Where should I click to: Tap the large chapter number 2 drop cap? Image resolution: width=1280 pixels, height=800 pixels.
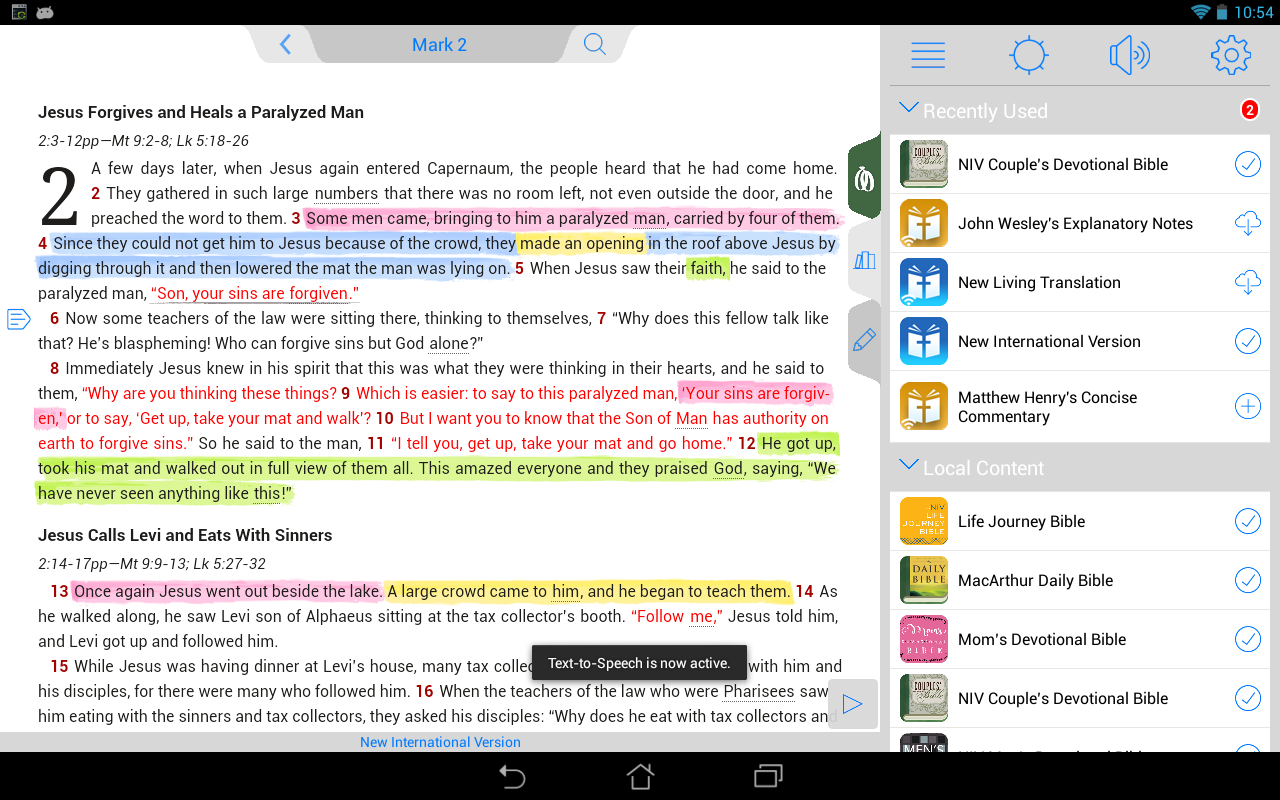pyautogui.click(x=59, y=195)
